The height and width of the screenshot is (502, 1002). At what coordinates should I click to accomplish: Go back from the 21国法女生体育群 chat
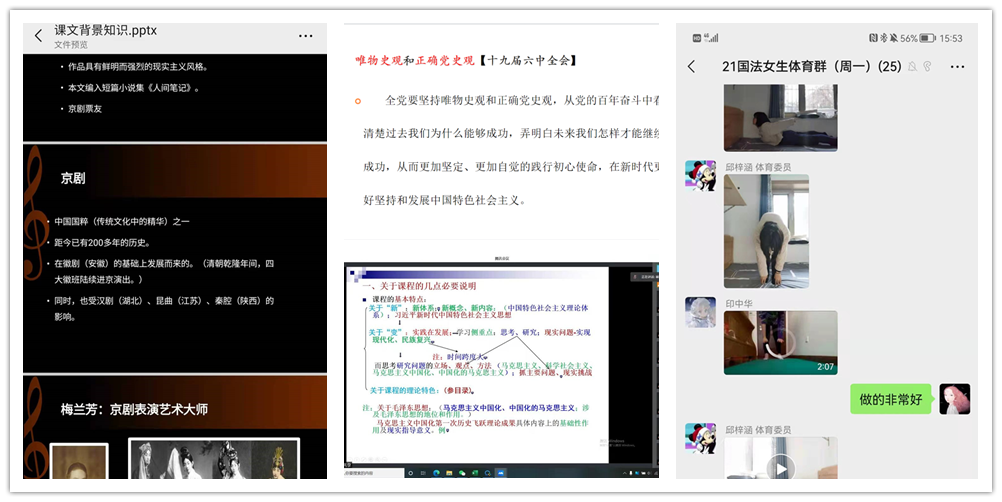point(691,67)
